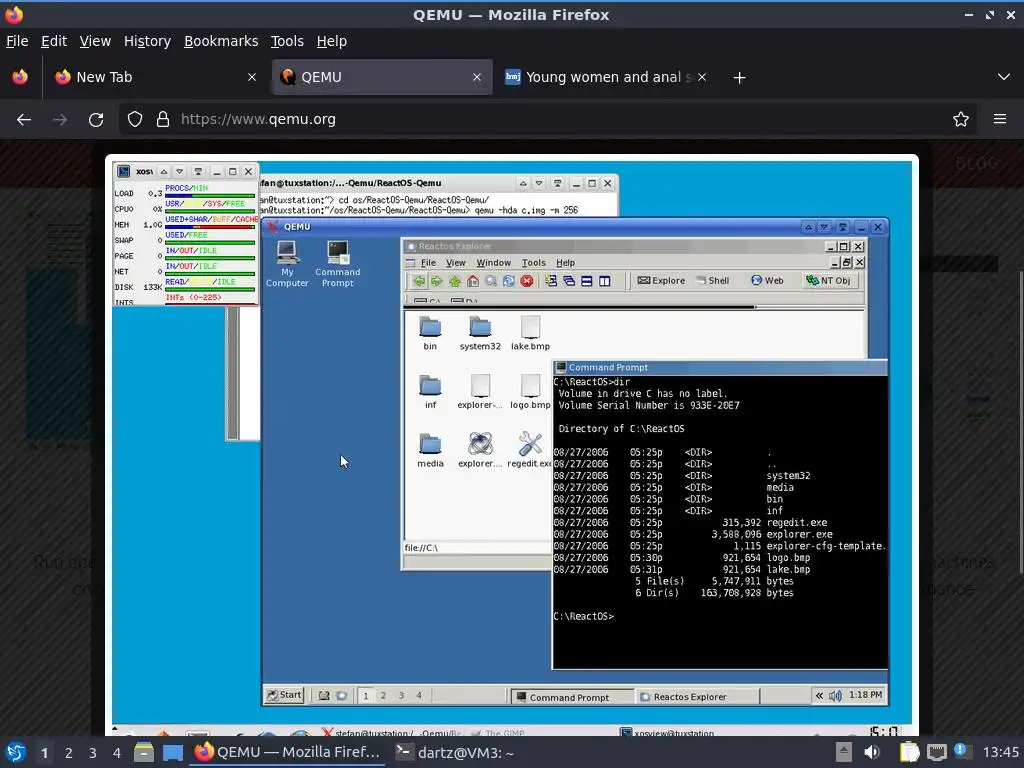This screenshot has height=768, width=1024.
Task: Click the show desktop panel icon
Action: pyautogui.click(x=173, y=752)
